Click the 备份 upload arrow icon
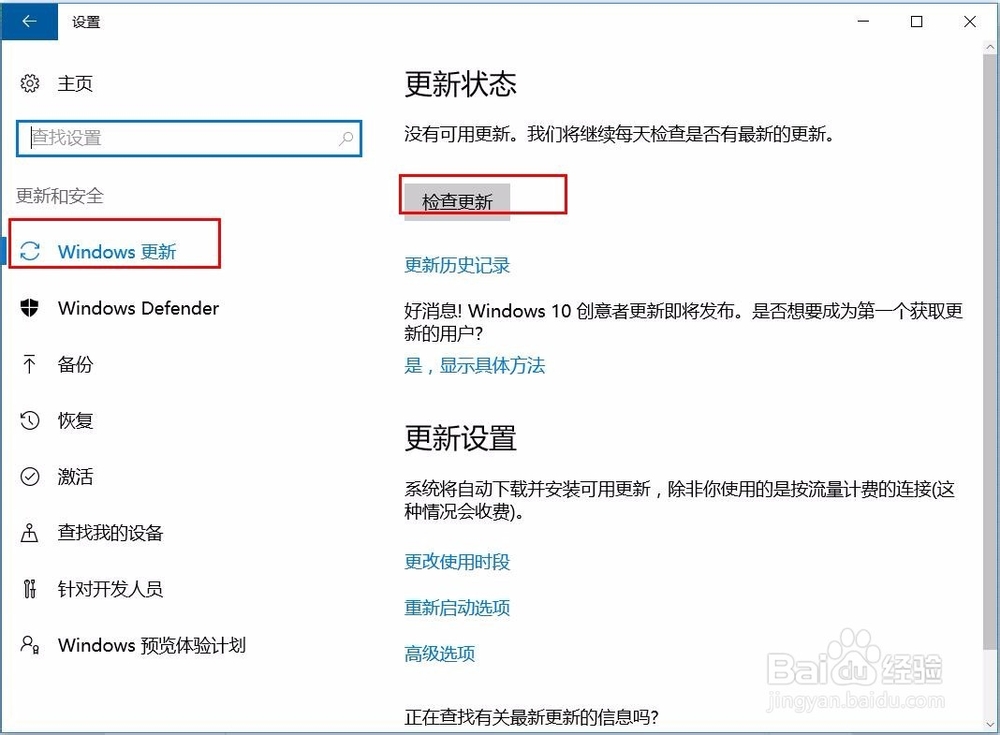 pos(29,364)
